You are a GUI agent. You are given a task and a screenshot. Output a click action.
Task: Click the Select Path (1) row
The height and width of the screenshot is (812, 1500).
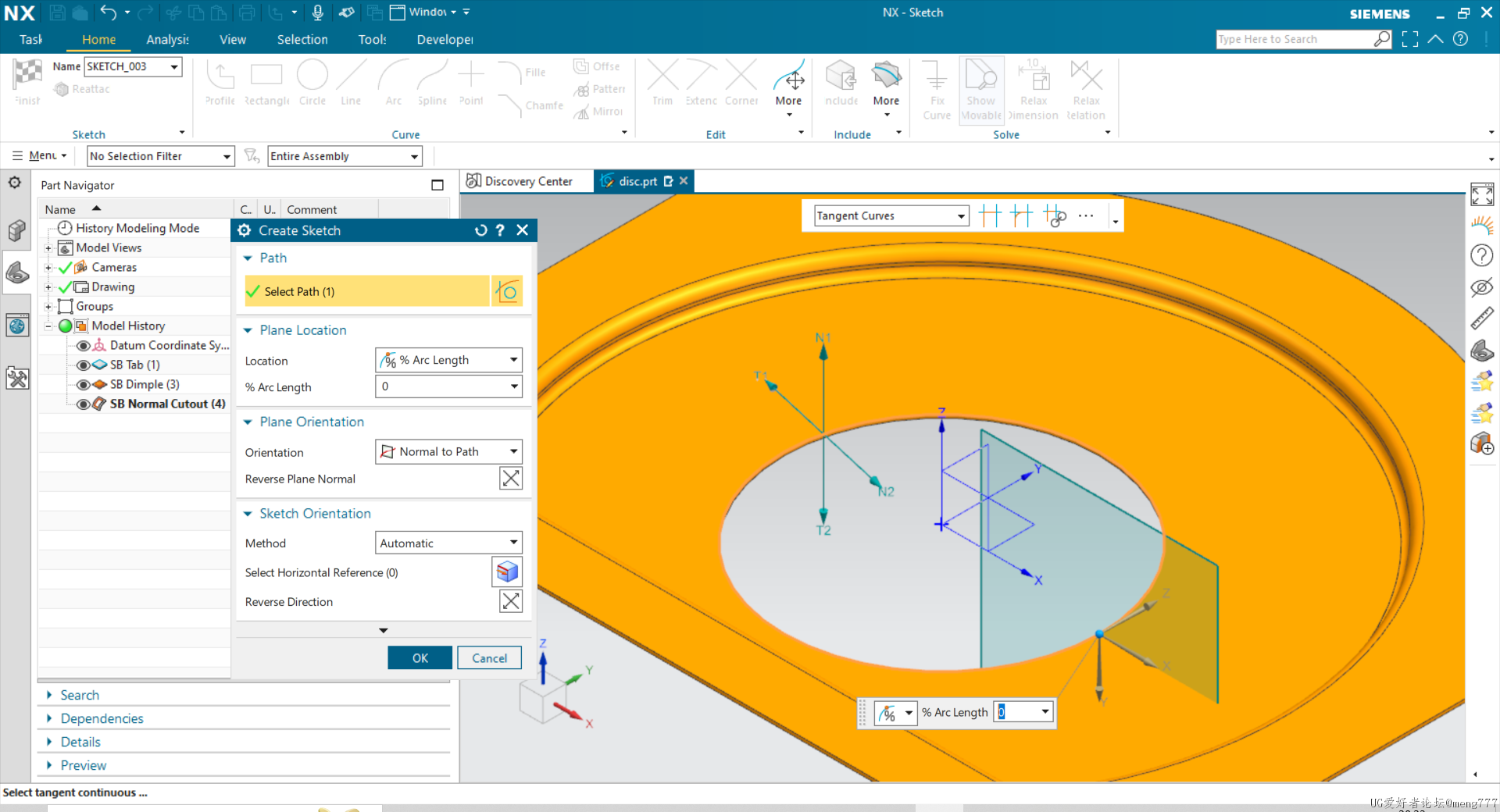pos(367,291)
